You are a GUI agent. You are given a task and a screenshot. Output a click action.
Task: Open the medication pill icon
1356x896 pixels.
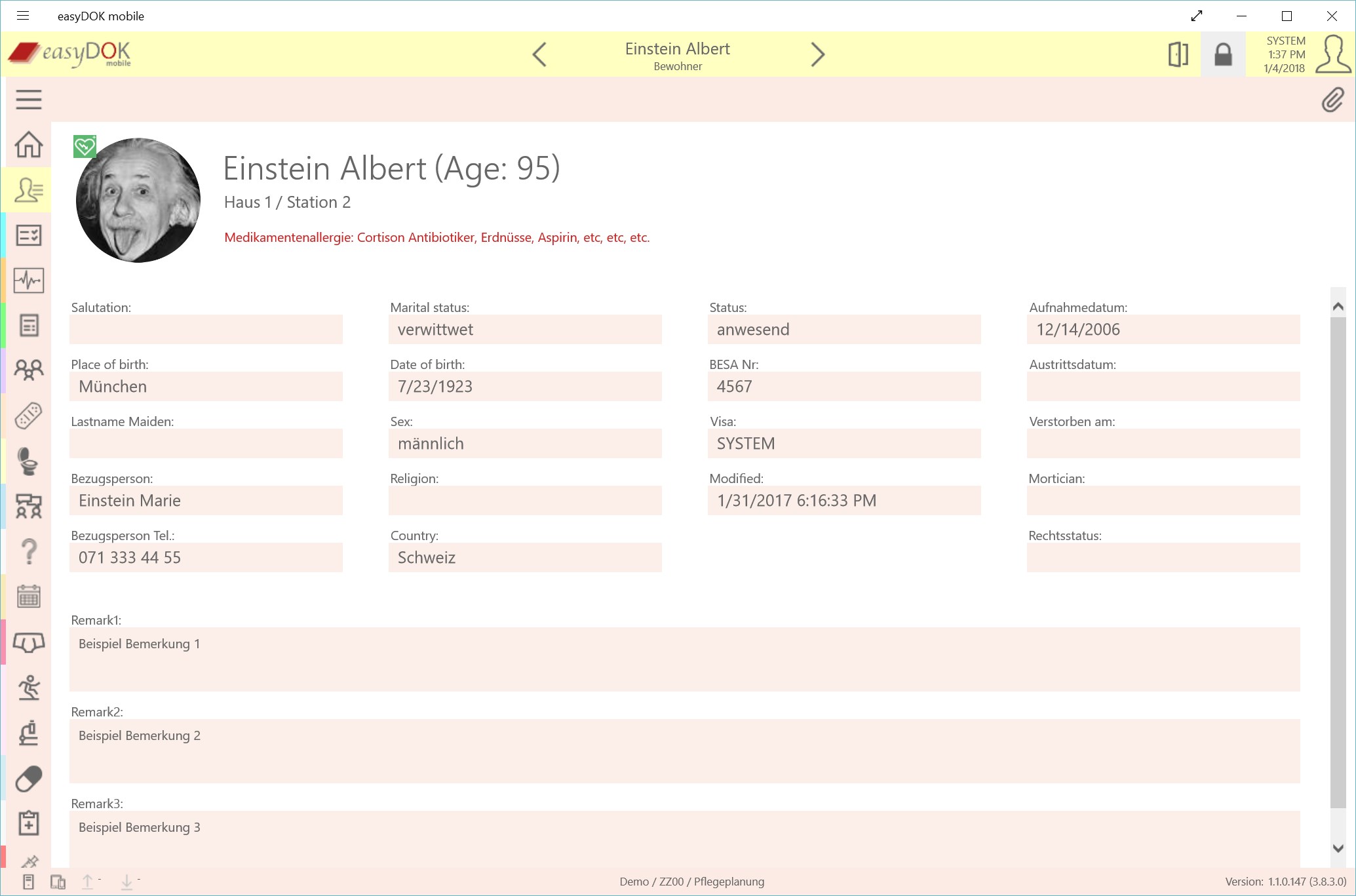(28, 778)
